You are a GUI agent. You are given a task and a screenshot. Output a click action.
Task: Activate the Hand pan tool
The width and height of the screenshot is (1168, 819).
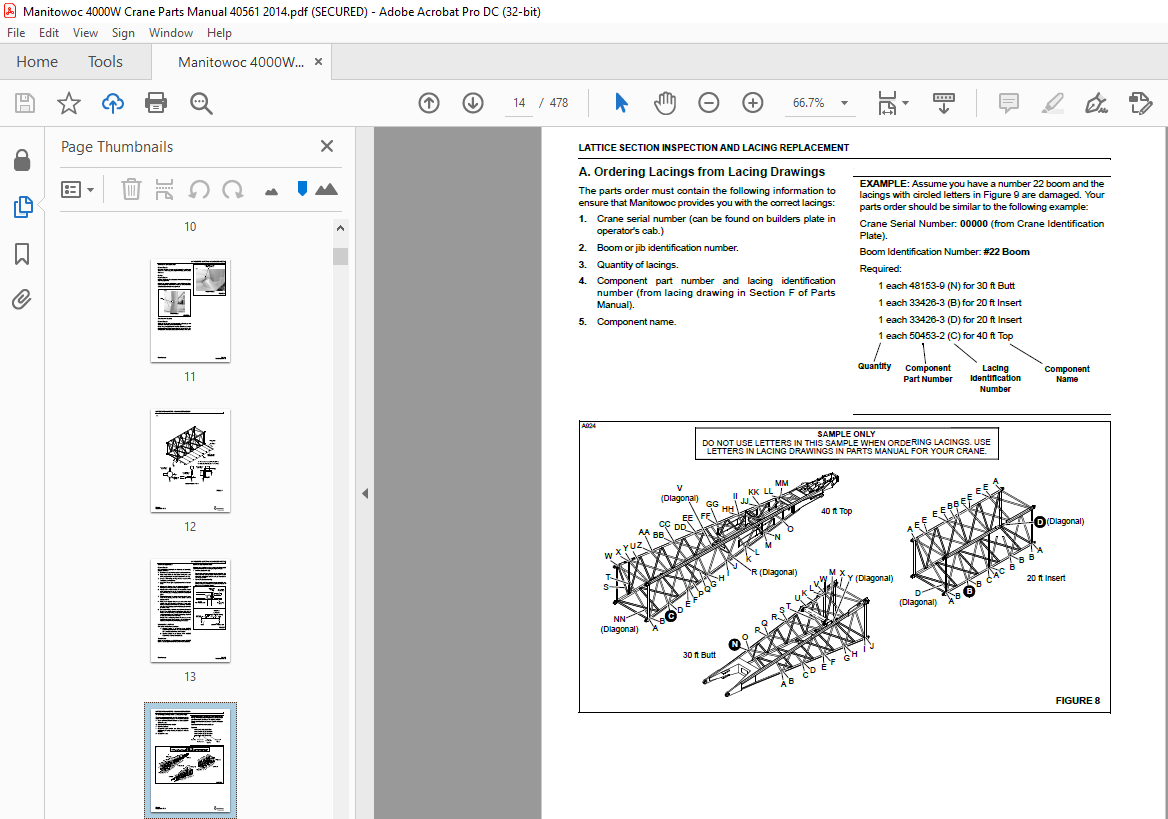(664, 103)
